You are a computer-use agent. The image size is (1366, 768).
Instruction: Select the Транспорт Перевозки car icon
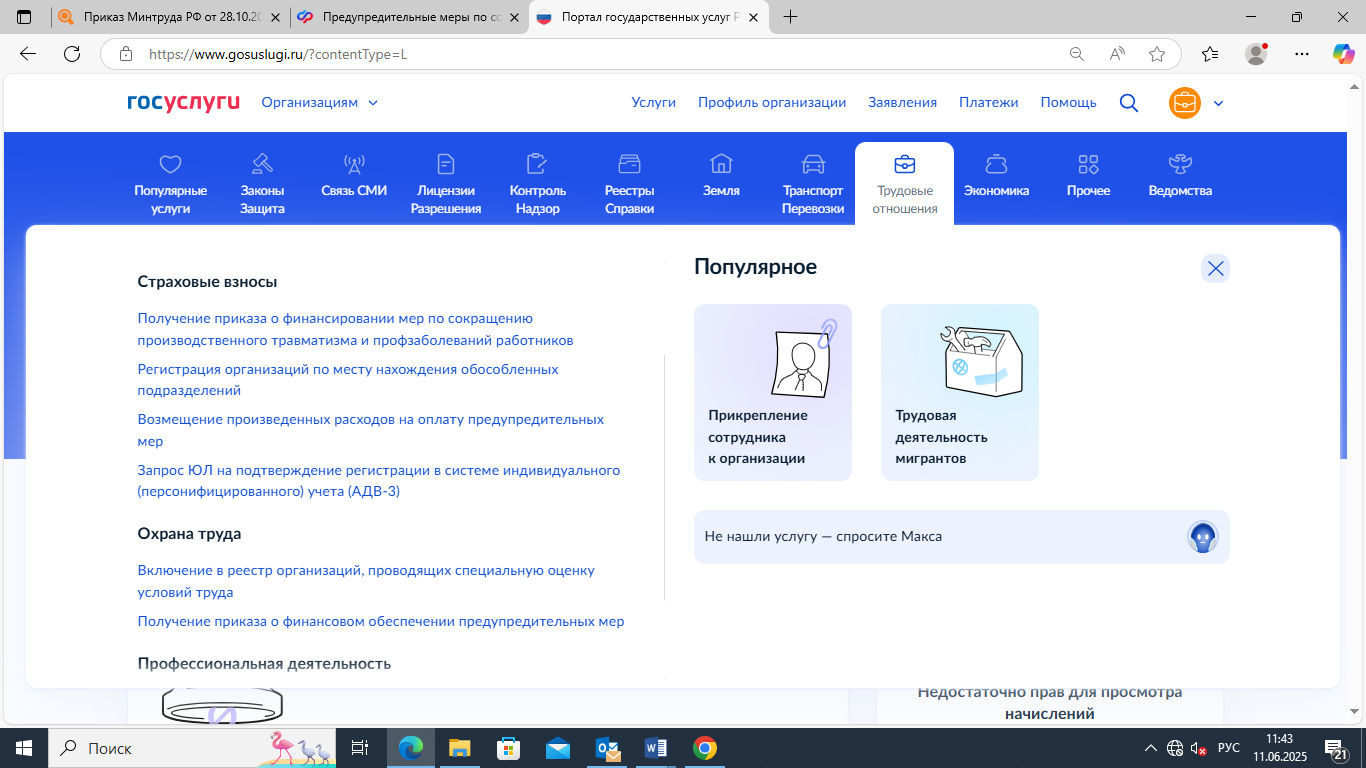813,165
